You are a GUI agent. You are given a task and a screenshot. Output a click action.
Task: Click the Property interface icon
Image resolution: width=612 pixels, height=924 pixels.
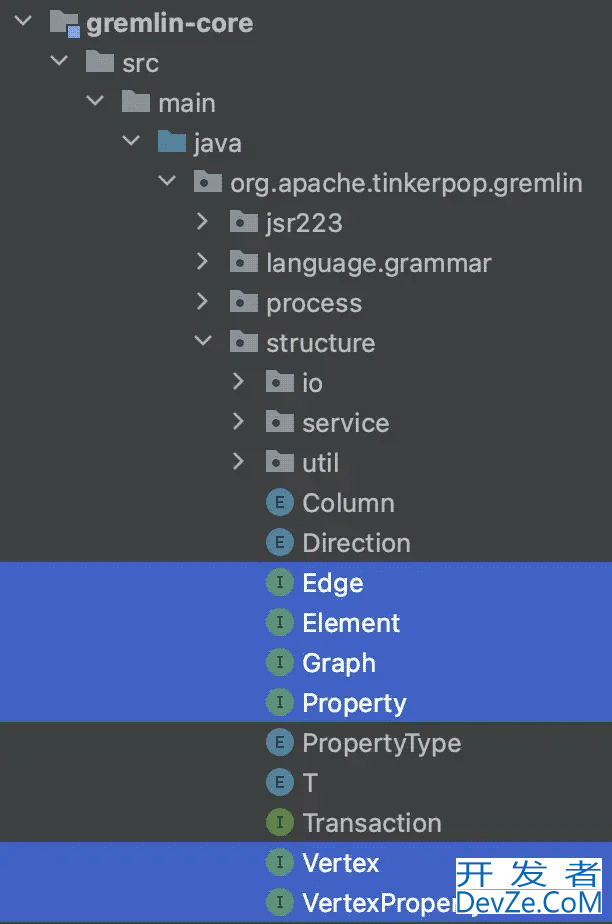point(280,702)
